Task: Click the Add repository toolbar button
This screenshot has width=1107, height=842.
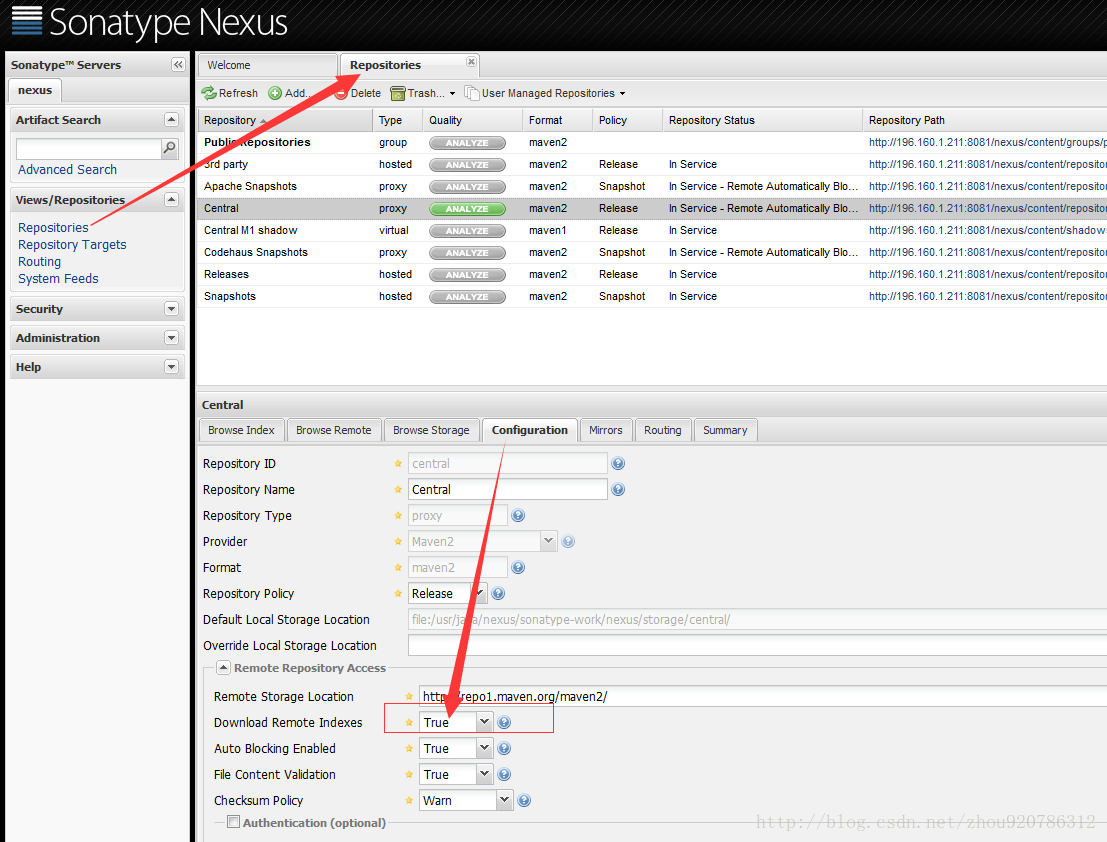Action: [x=289, y=93]
